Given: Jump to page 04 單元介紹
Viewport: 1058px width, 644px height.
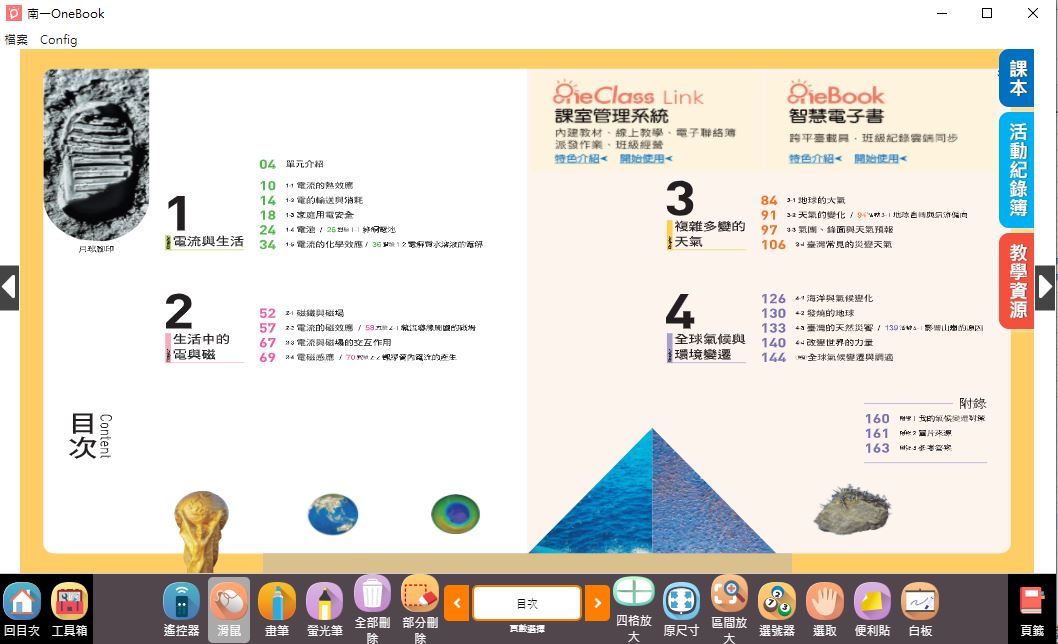Looking at the screenshot, I should pyautogui.click(x=291, y=164).
